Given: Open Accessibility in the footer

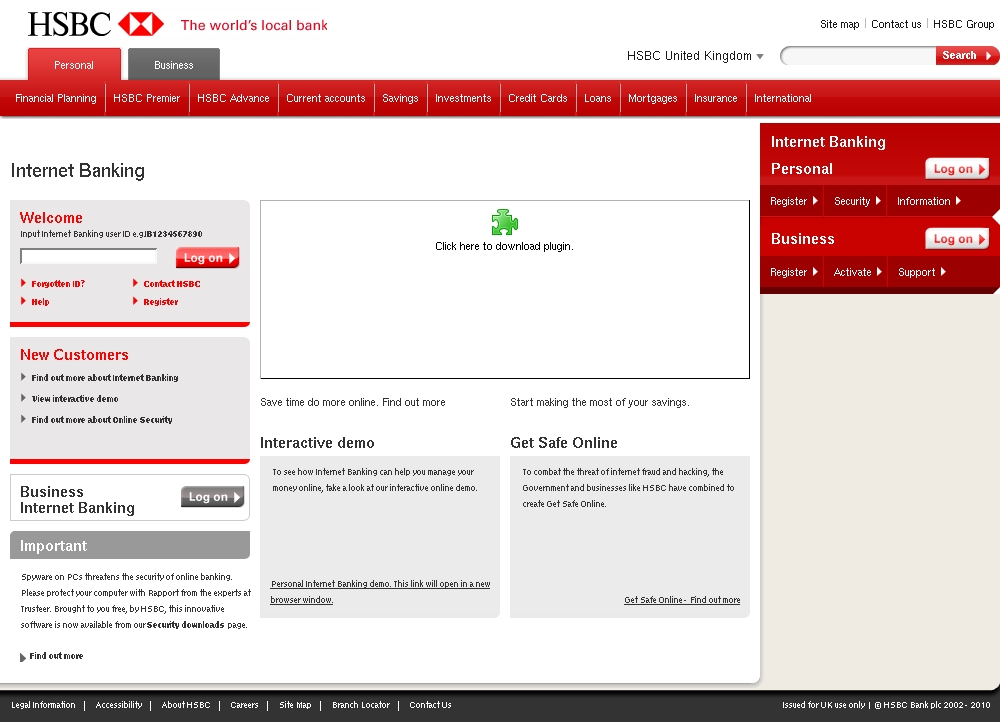Looking at the screenshot, I should click(x=119, y=705).
